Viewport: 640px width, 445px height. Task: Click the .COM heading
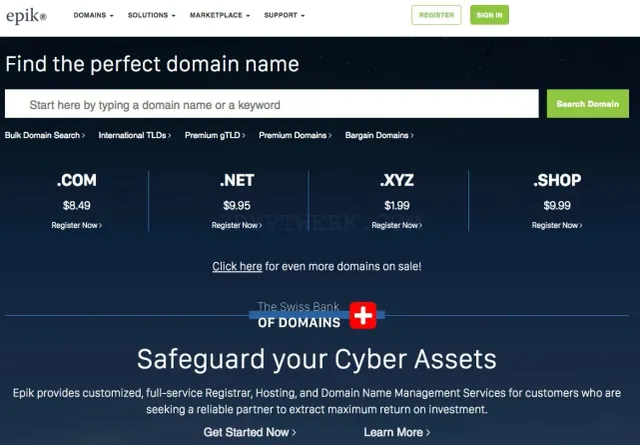coord(77,180)
